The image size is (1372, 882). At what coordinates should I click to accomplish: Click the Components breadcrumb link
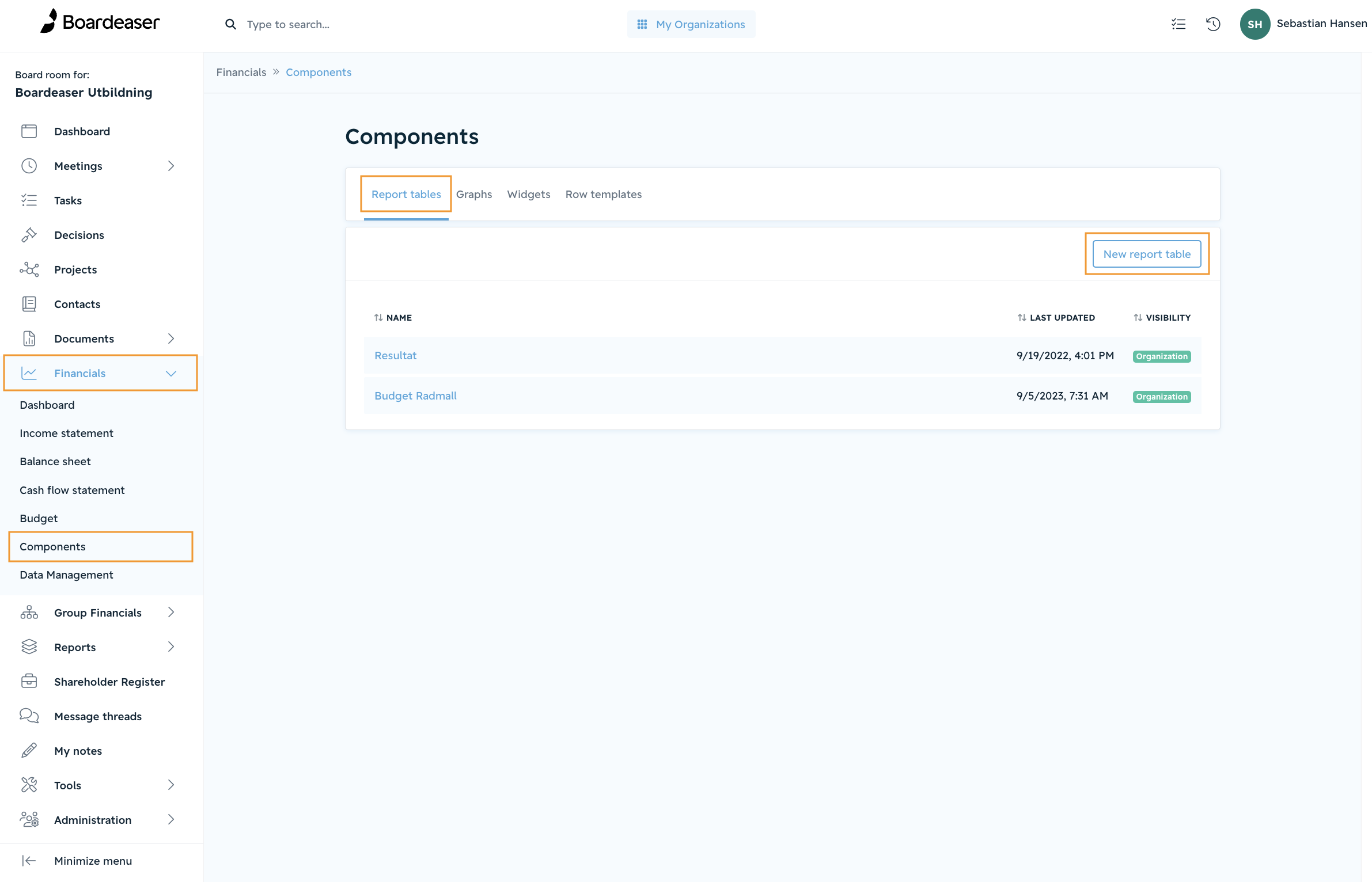click(319, 73)
